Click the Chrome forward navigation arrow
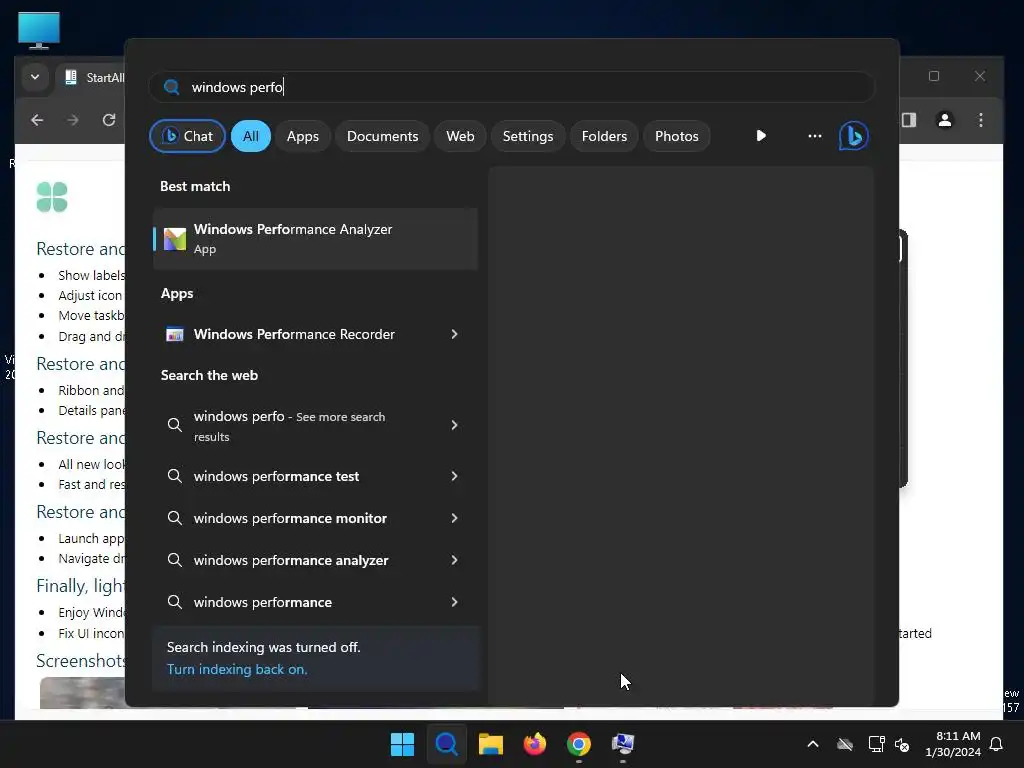 (x=72, y=120)
